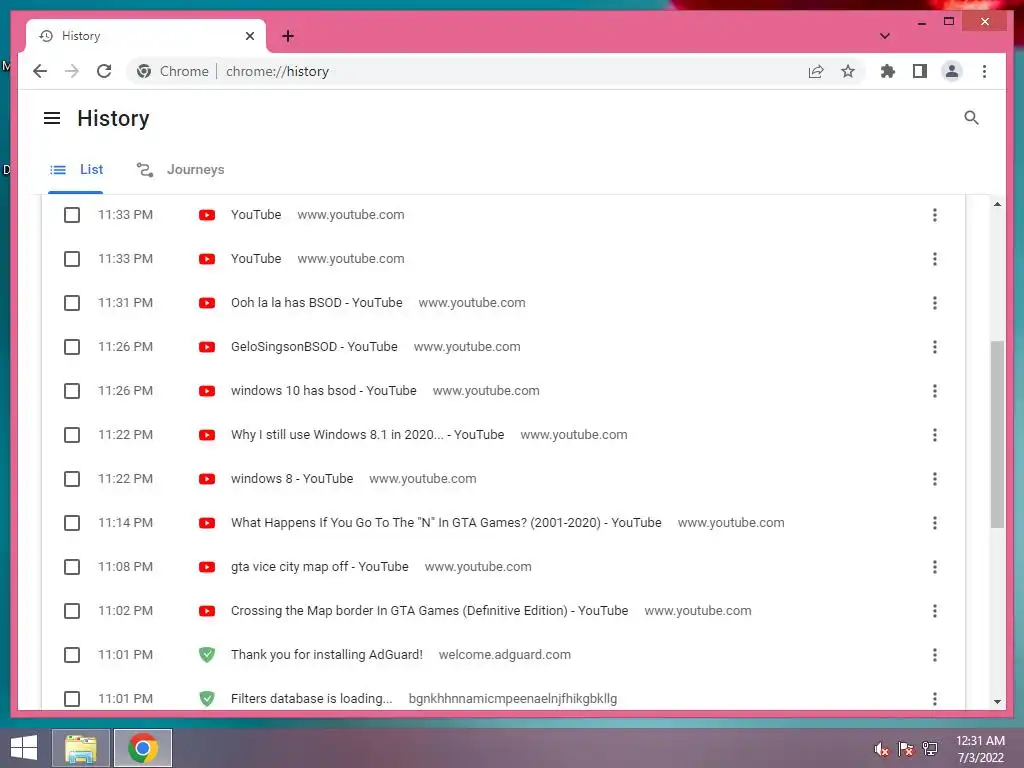Open History hamburger menu
This screenshot has height=768, width=1024.
52,118
